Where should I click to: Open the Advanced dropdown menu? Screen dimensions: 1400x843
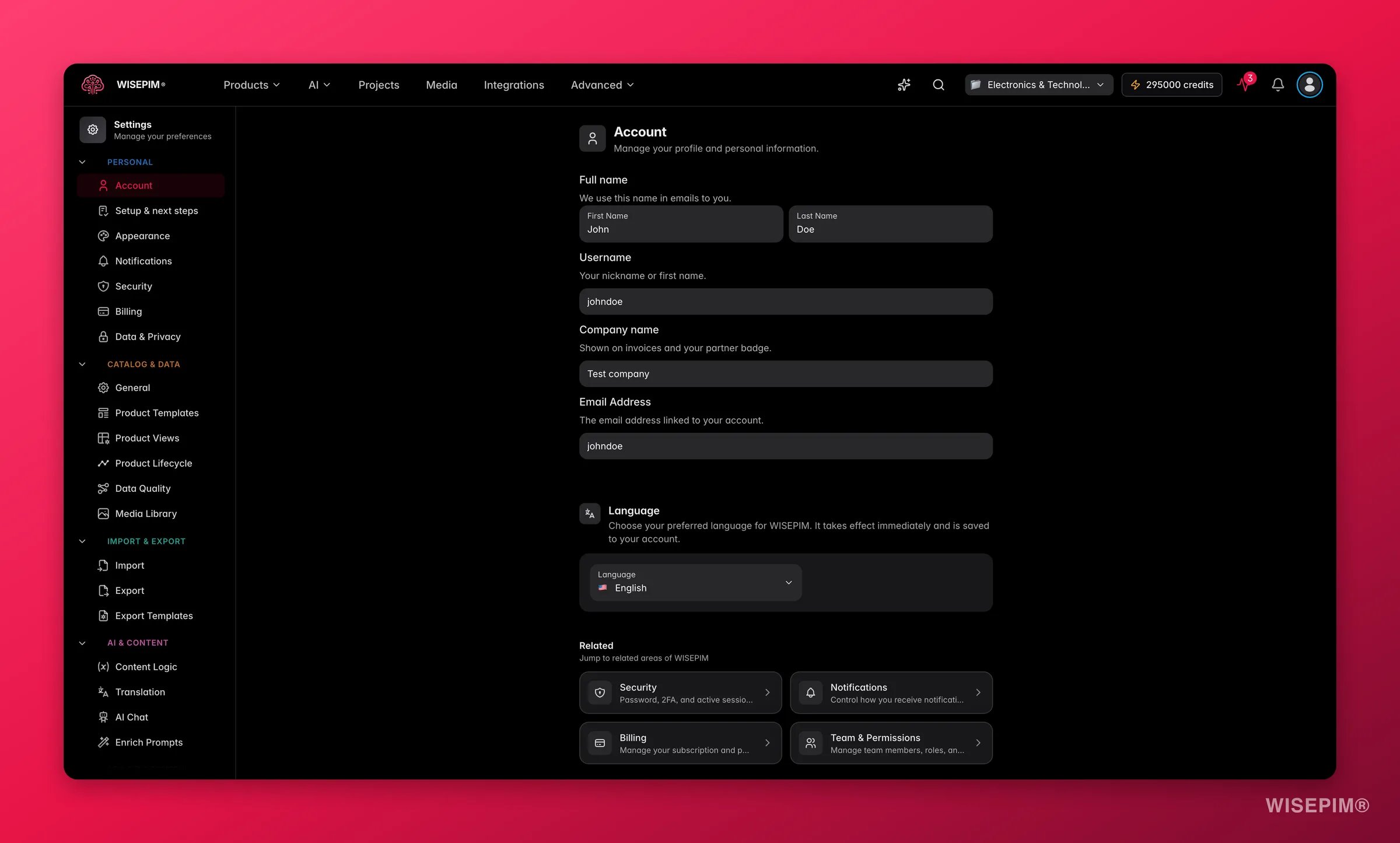coord(602,85)
